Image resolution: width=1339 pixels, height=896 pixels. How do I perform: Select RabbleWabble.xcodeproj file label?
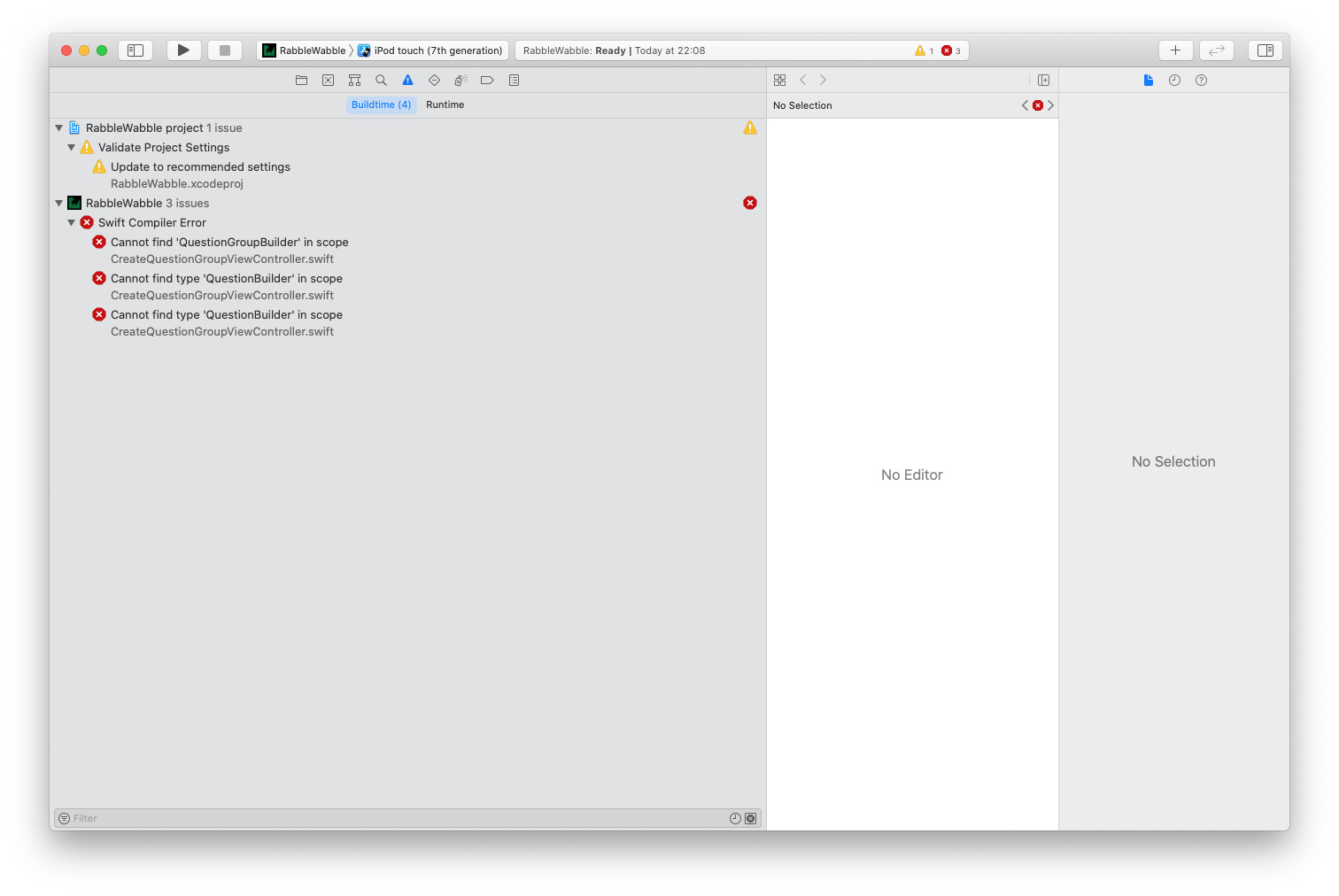coord(177,184)
